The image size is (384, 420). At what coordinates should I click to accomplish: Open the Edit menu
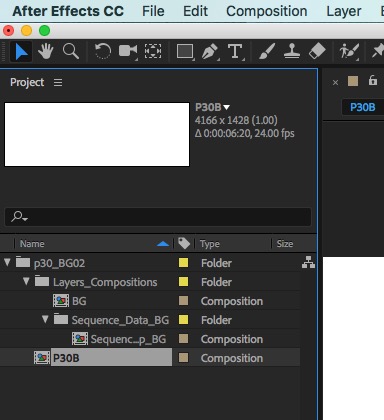(195, 11)
